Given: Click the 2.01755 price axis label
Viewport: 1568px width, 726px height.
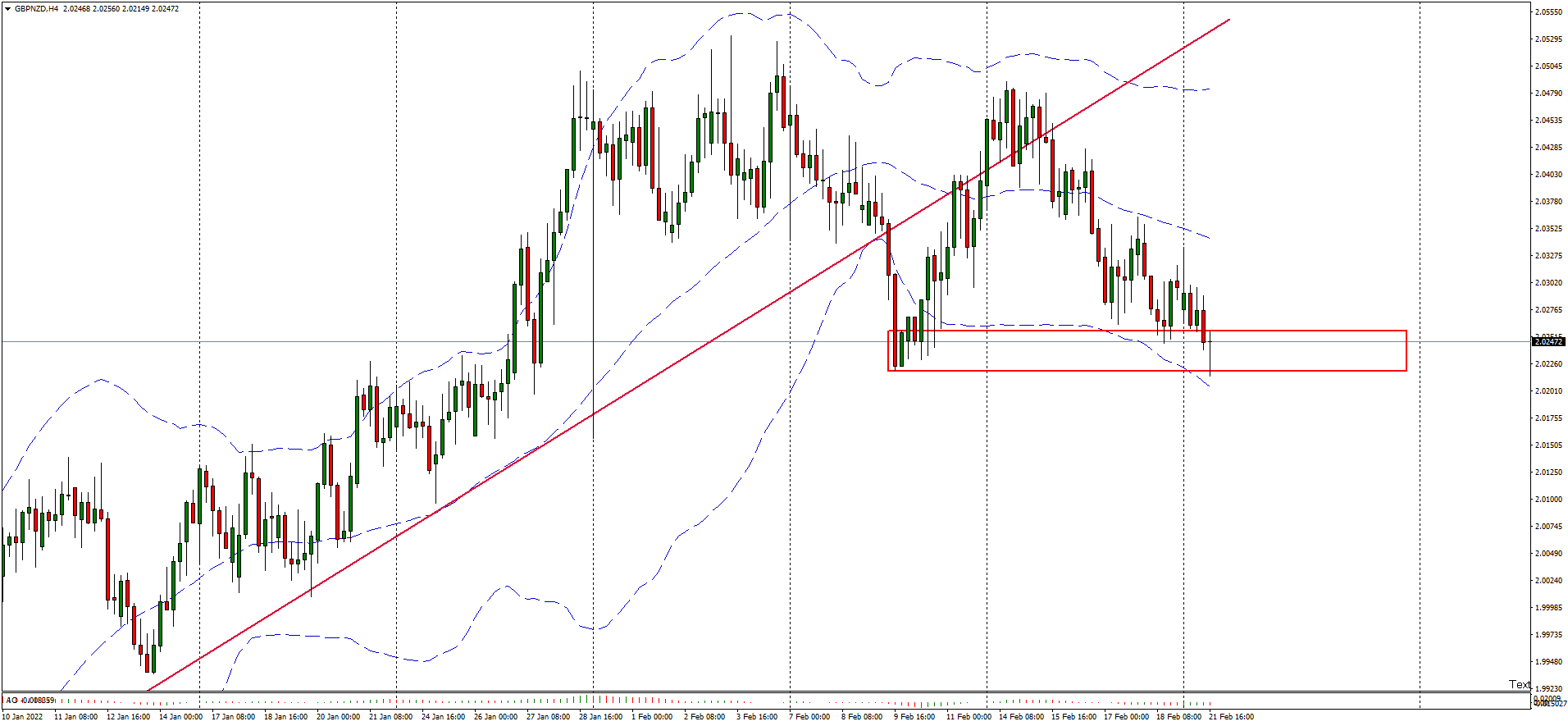Looking at the screenshot, I should 1547,418.
